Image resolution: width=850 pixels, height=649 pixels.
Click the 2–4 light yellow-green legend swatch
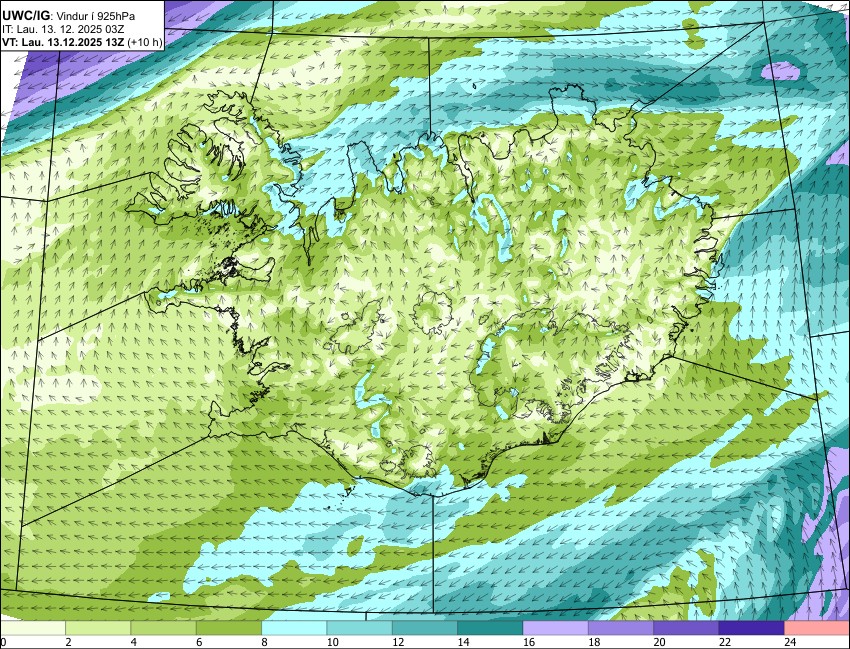pos(98,628)
